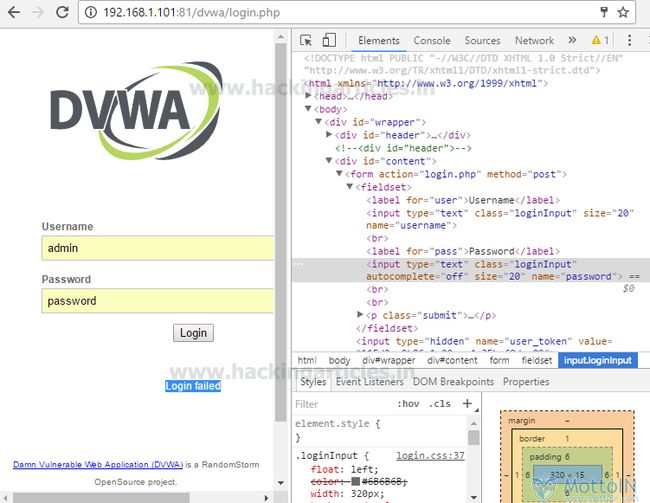Switch to the Console tab

tap(432, 41)
